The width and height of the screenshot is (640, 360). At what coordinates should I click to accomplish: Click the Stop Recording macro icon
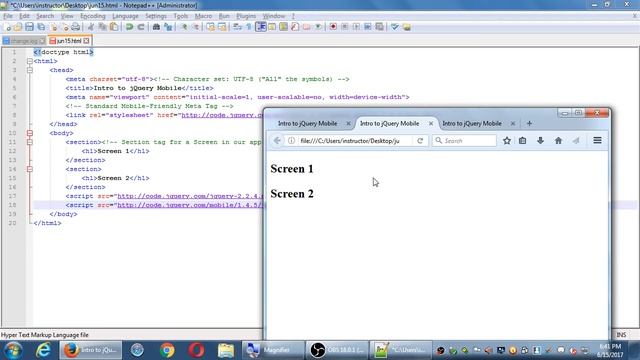pos(344,27)
